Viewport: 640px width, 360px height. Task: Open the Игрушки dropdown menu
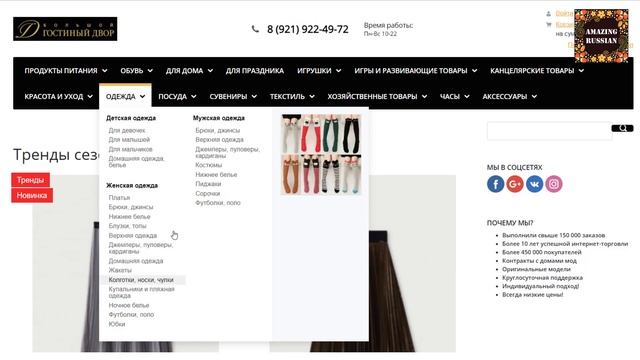(x=319, y=71)
